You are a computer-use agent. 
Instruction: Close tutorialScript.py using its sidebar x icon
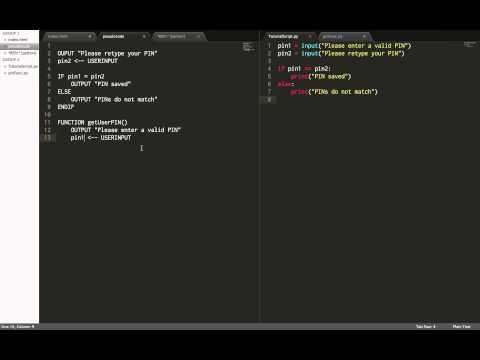point(5,66)
